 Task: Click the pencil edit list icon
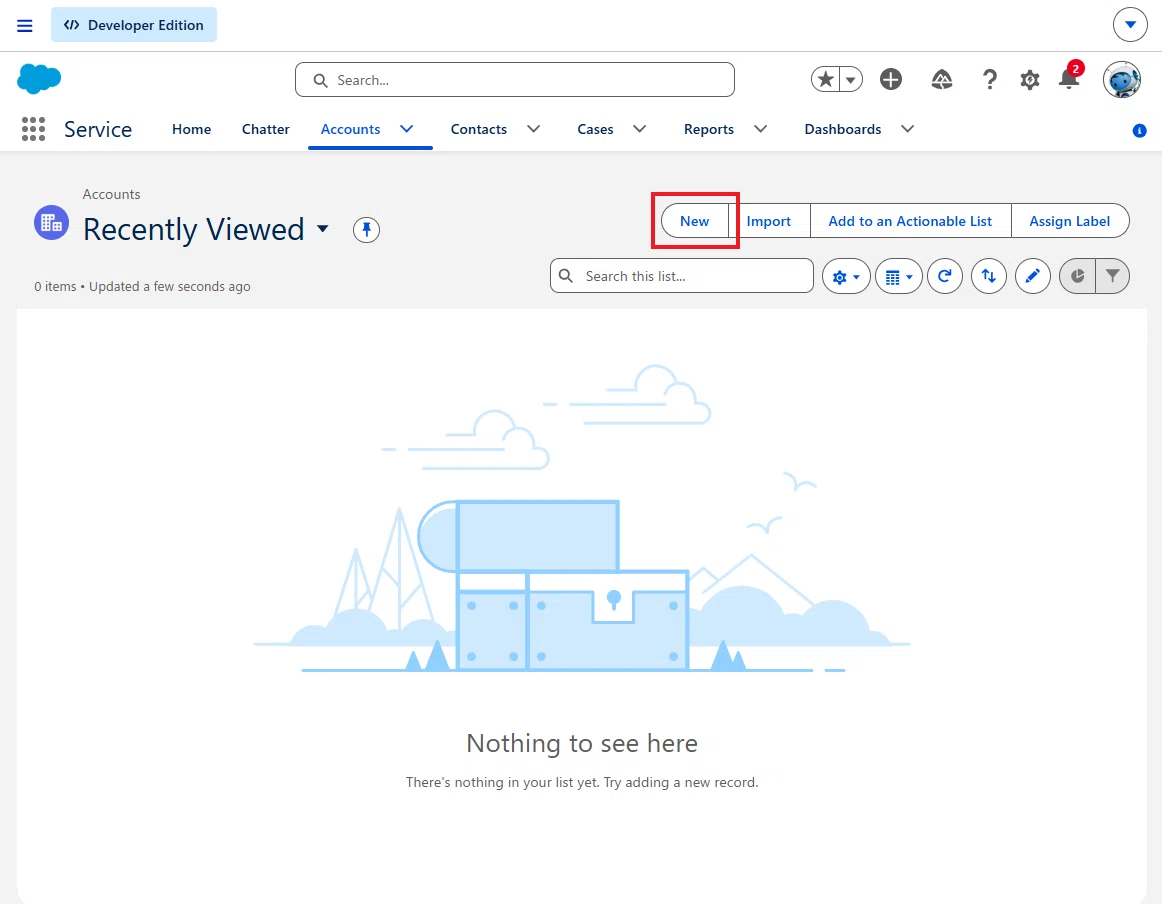[x=1032, y=276]
